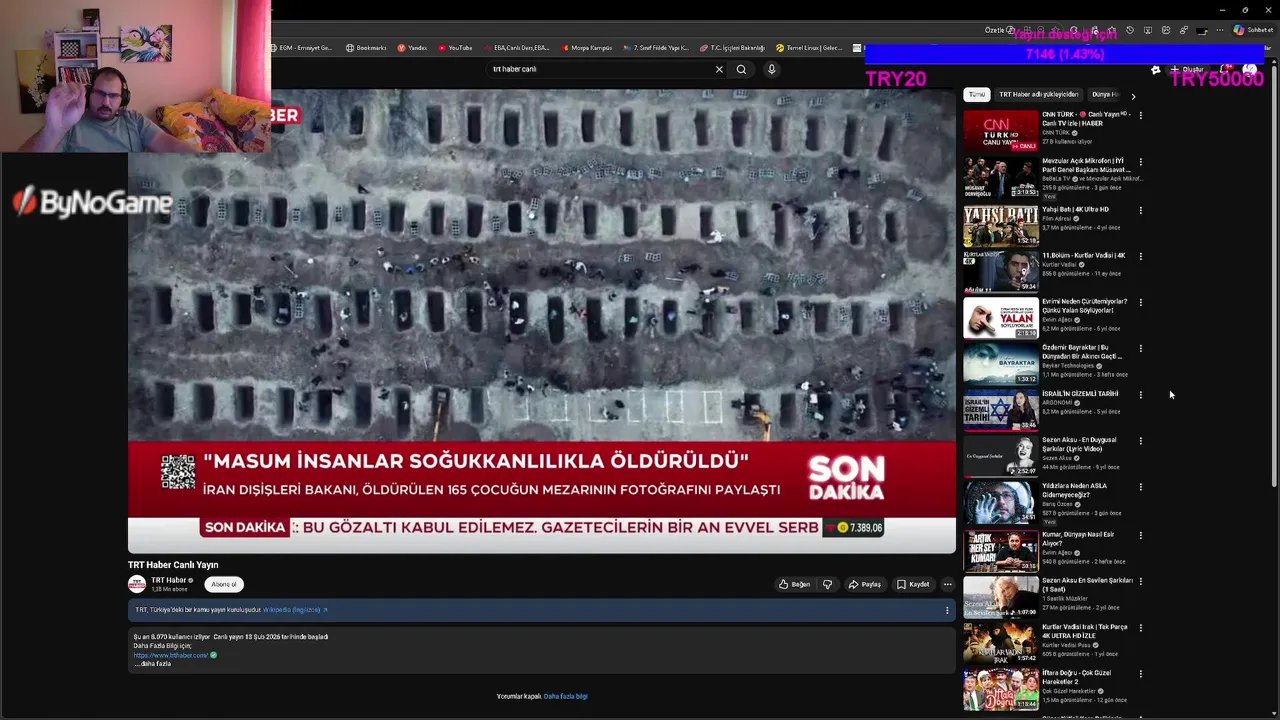The width and height of the screenshot is (1280, 720).
Task: Start voice search with the microphone icon
Action: pos(771,69)
